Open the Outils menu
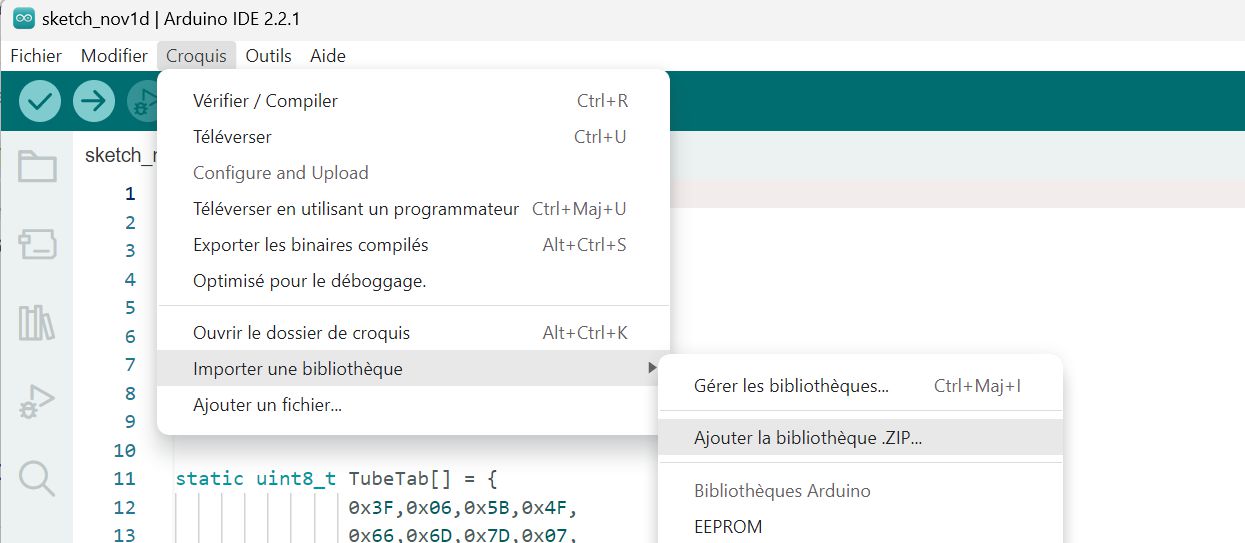Image resolution: width=1245 pixels, height=543 pixels. [269, 56]
